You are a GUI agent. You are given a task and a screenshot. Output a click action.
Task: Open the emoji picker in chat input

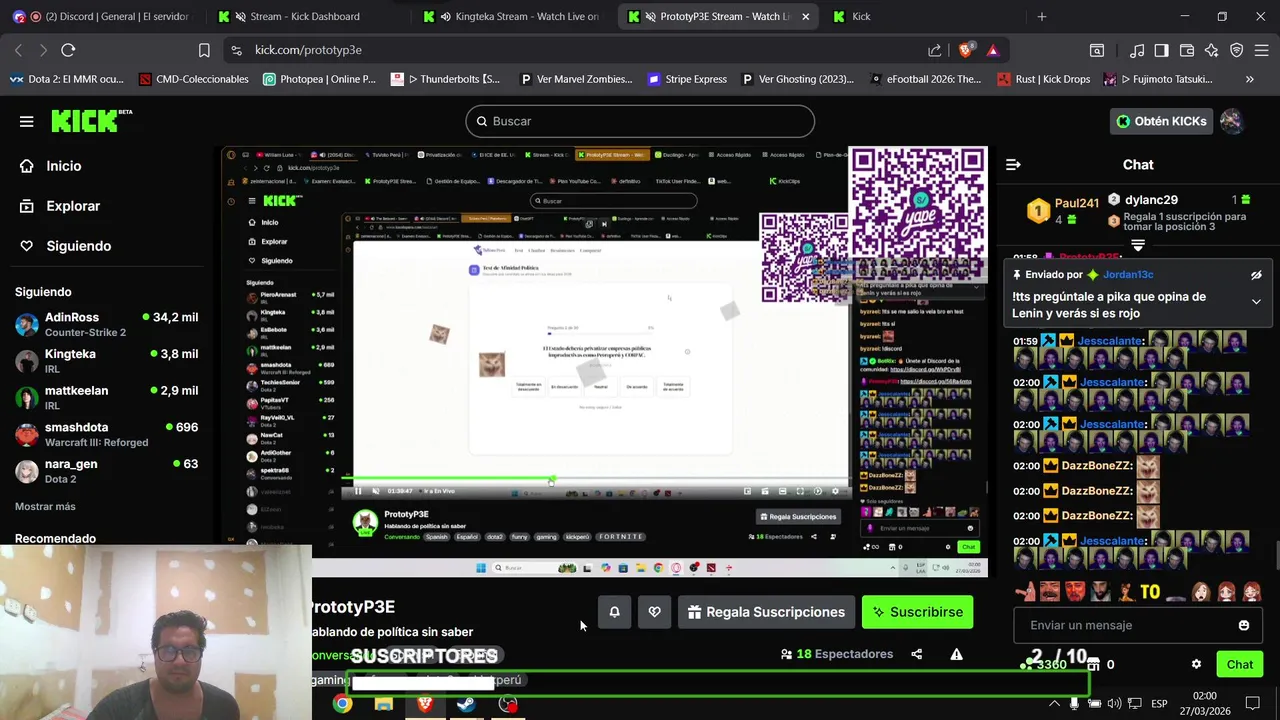click(x=1244, y=625)
